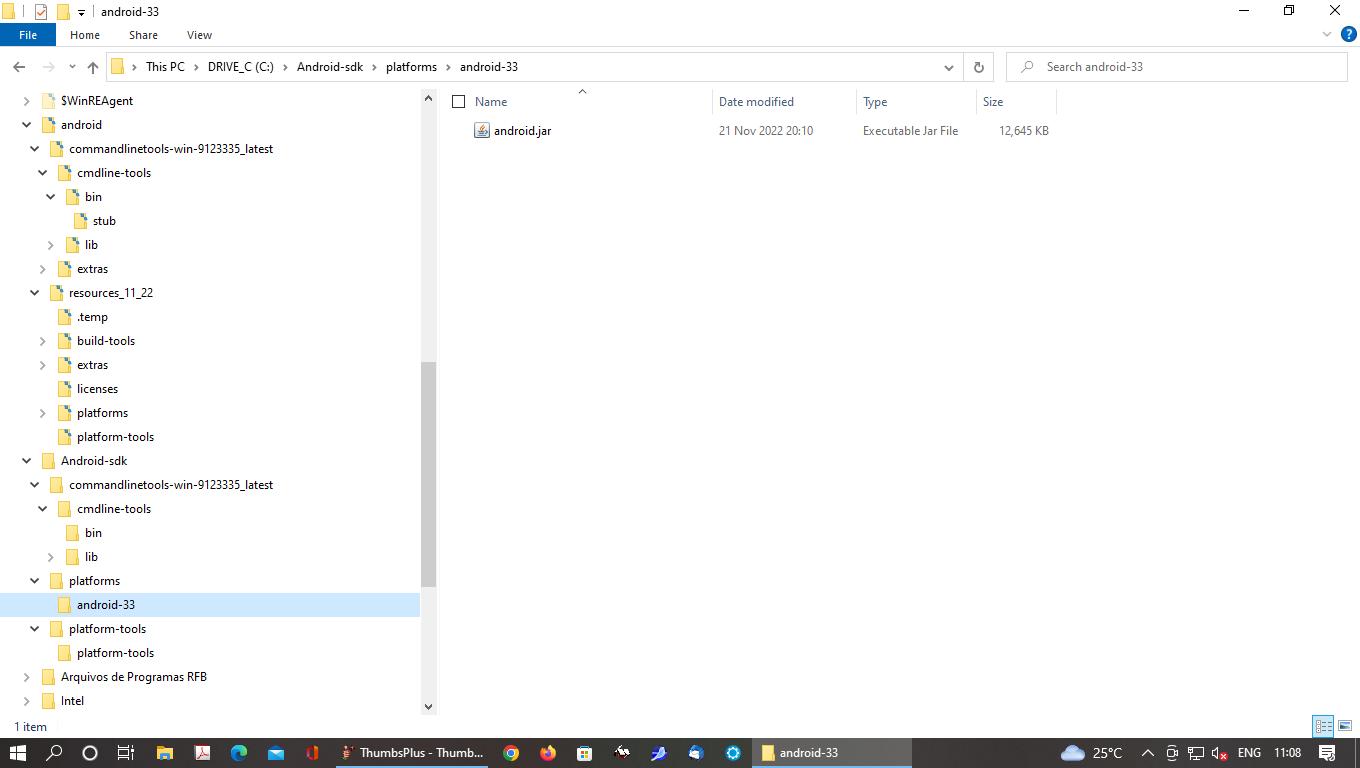
Task: Open File Explorer Help
Action: pos(1348,34)
